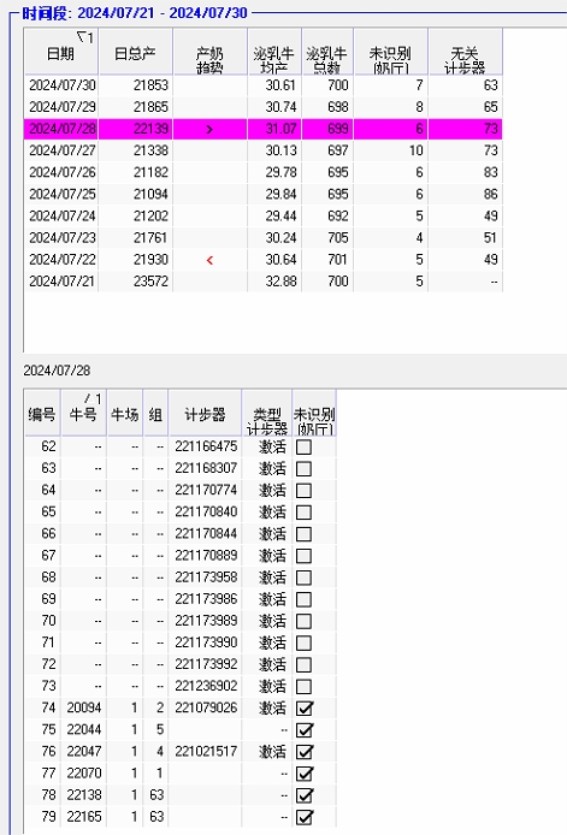Sort upper table by 未识别(奶厅) header
The width and height of the screenshot is (567, 835).
[x=391, y=52]
